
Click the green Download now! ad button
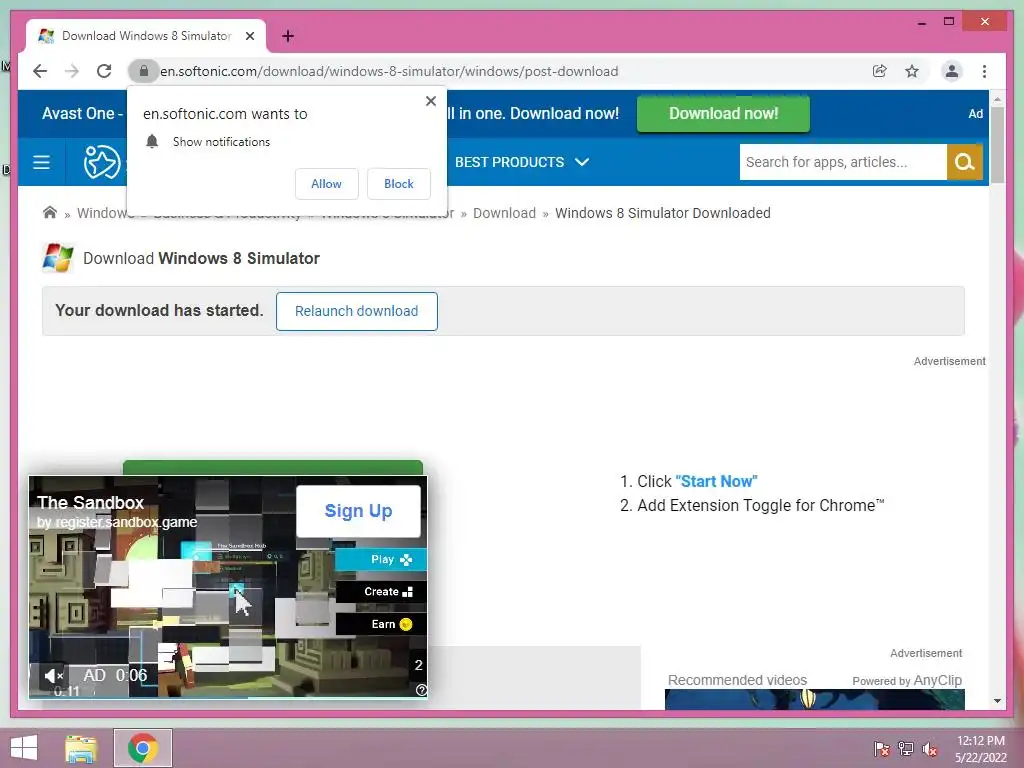pos(723,114)
